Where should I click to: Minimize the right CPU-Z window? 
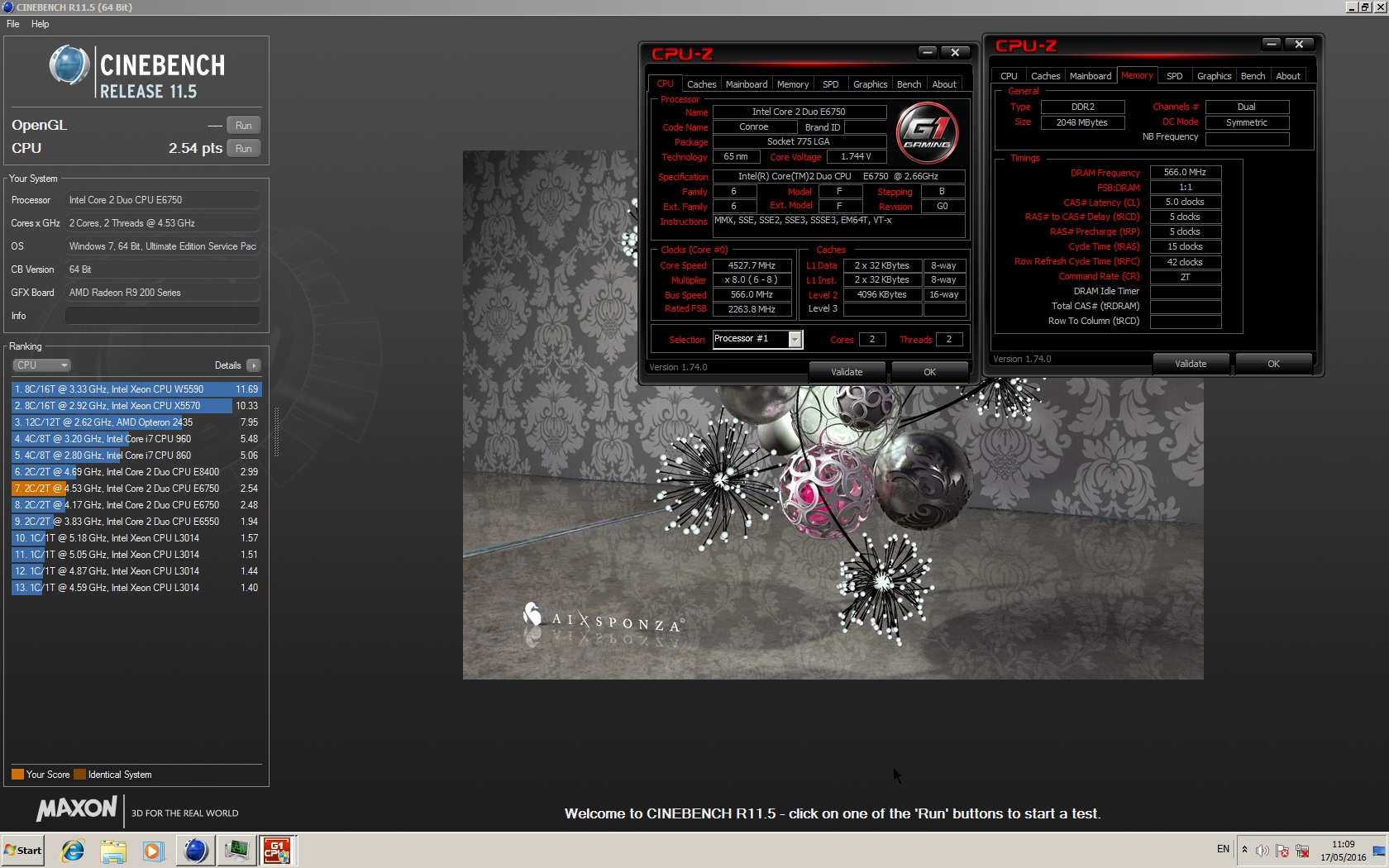tap(1272, 44)
